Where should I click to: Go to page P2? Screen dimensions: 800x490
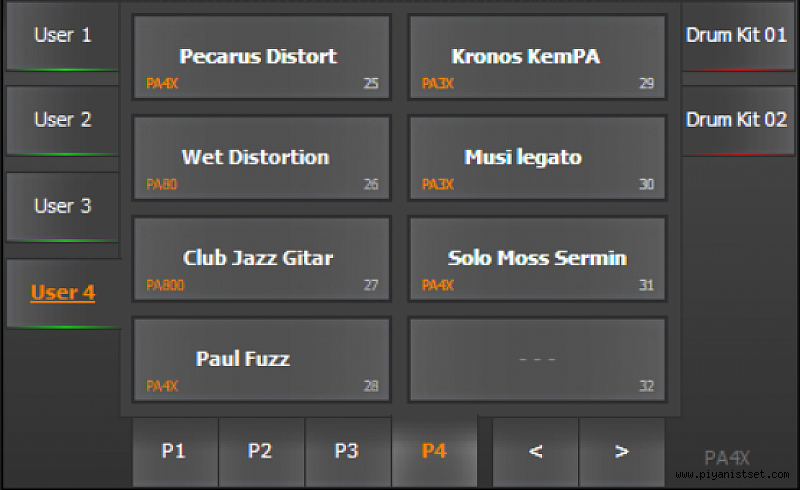pos(261,452)
